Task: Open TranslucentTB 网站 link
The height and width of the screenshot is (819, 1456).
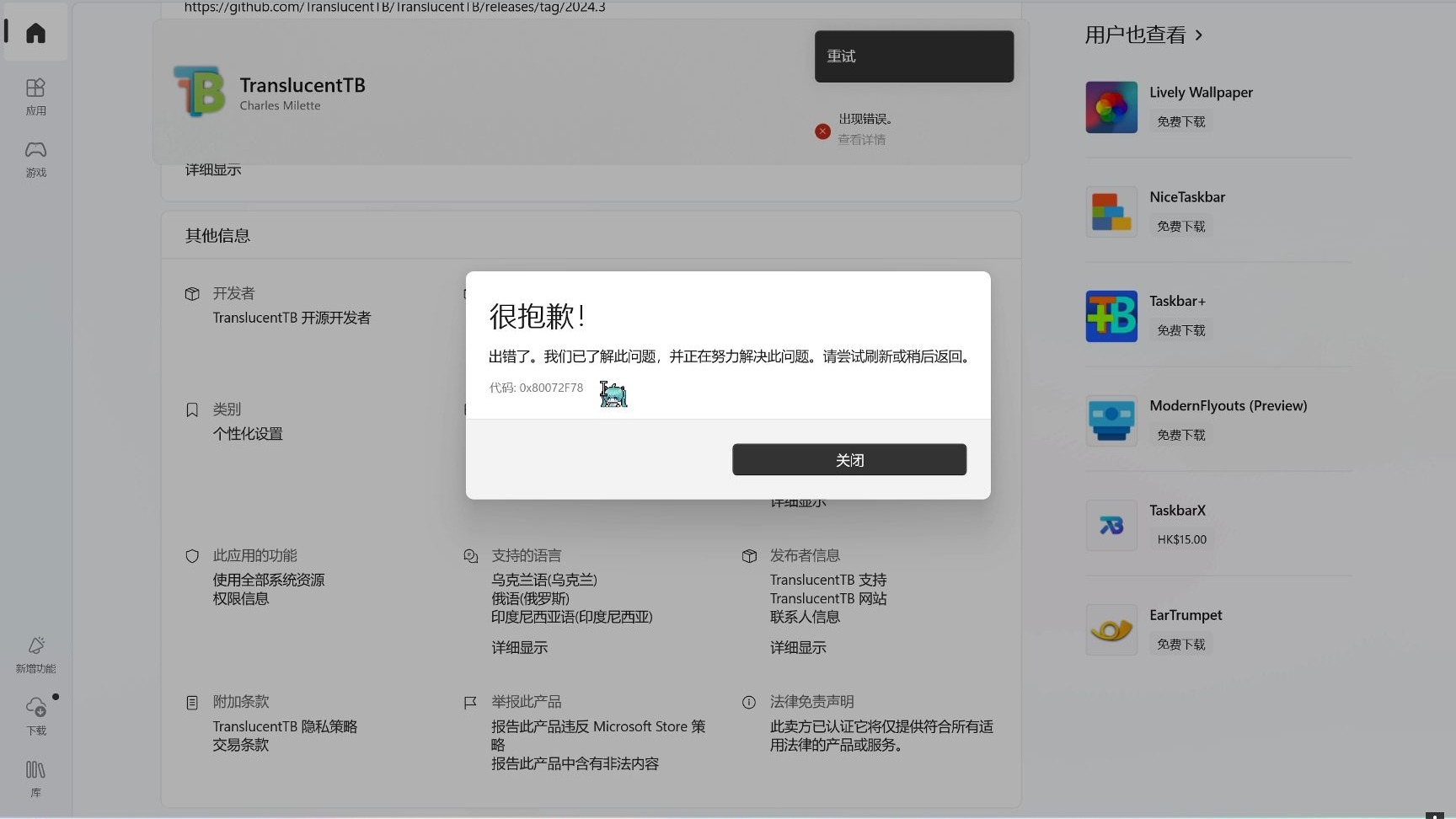Action: point(828,598)
